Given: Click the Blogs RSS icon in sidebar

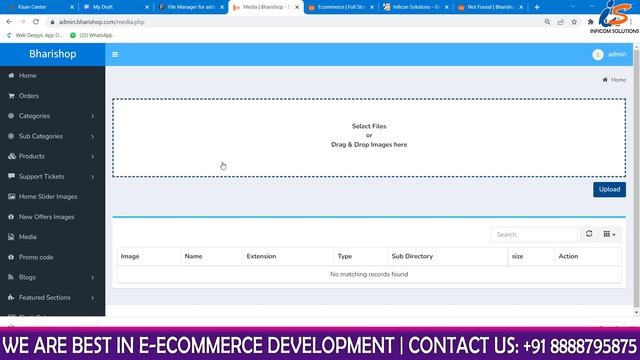Looking at the screenshot, I should 11,277.
